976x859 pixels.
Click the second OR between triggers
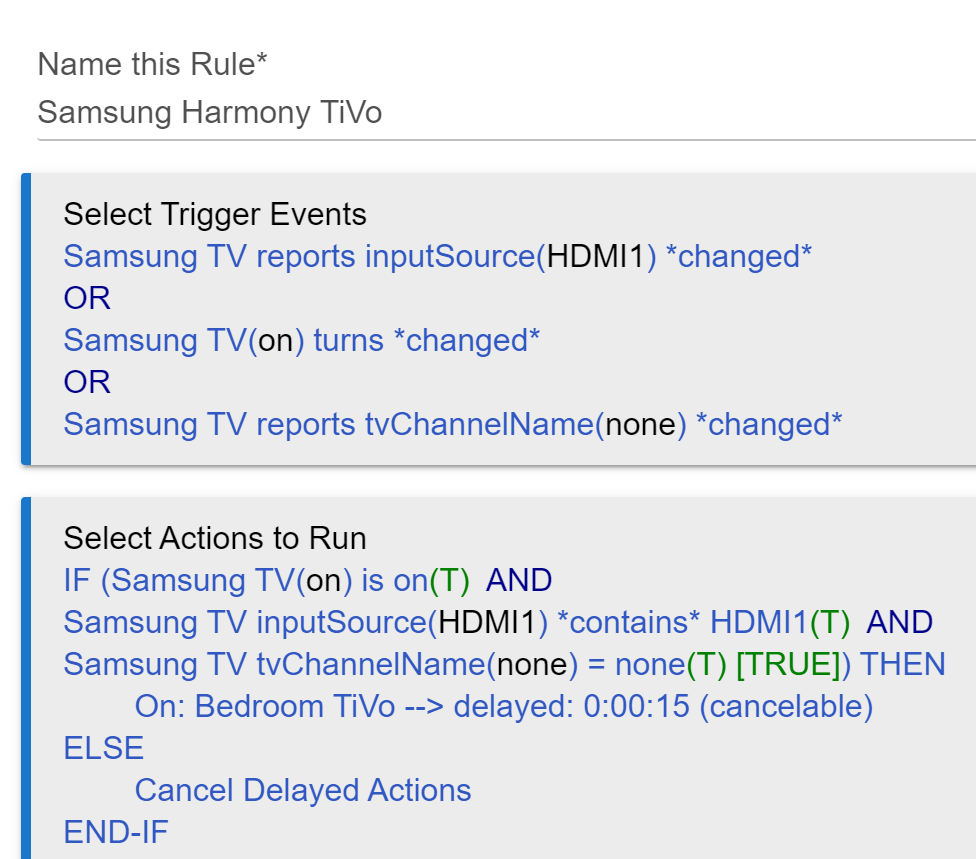[87, 382]
